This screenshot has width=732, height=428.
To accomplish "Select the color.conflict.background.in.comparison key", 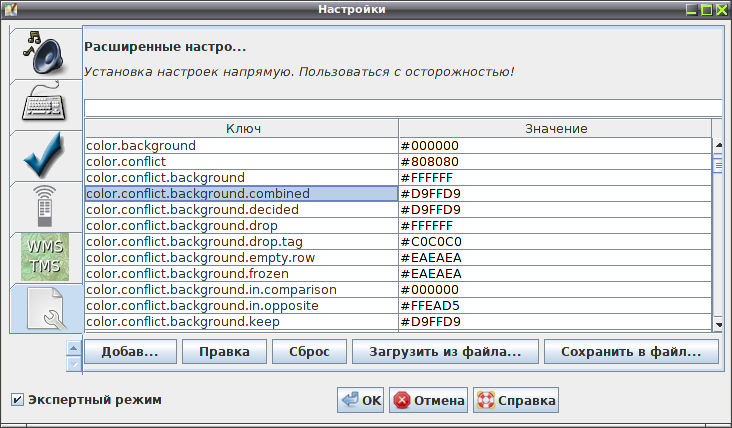I will click(x=241, y=289).
